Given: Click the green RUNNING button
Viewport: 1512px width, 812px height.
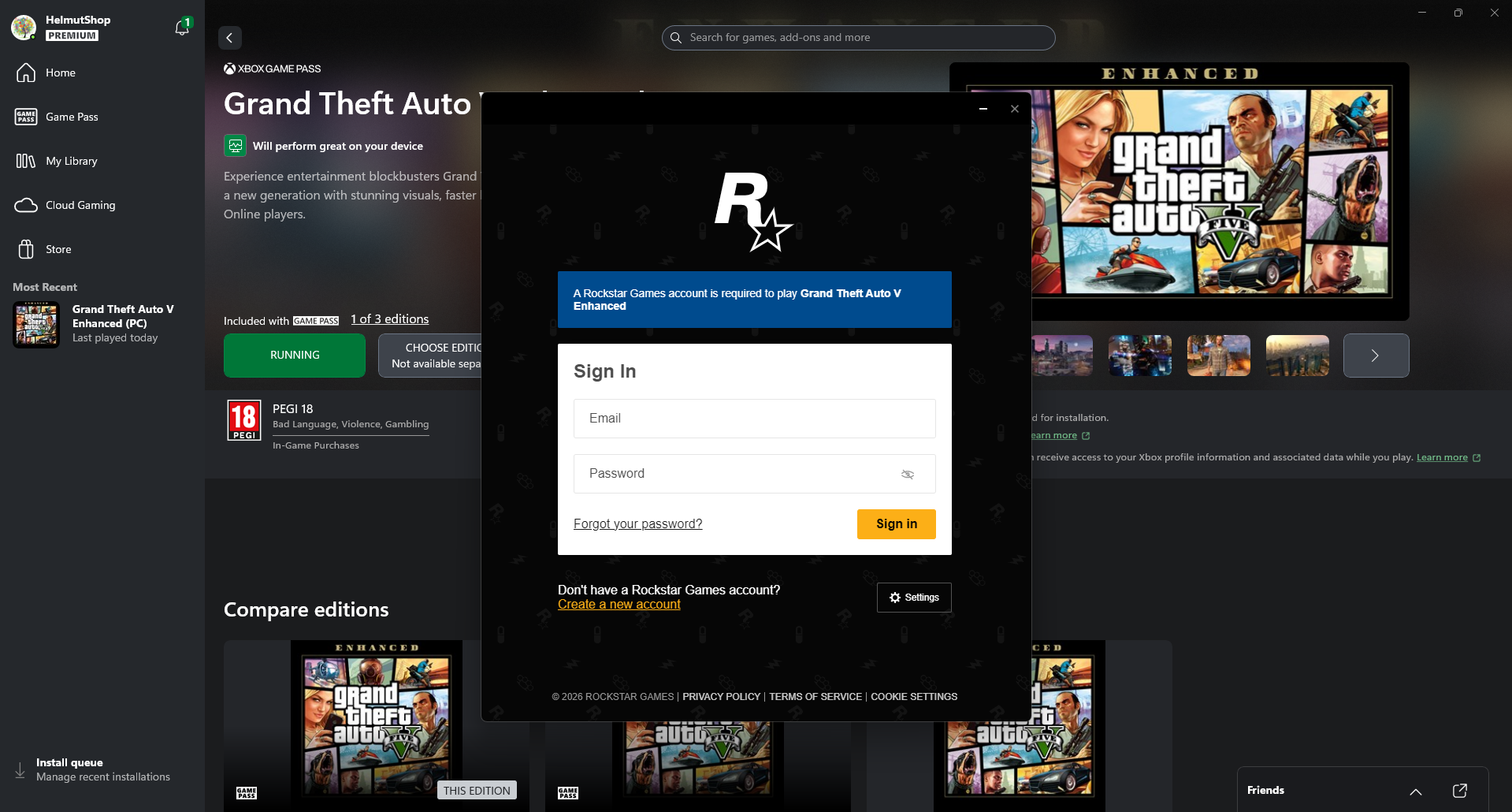Looking at the screenshot, I should click(x=295, y=356).
